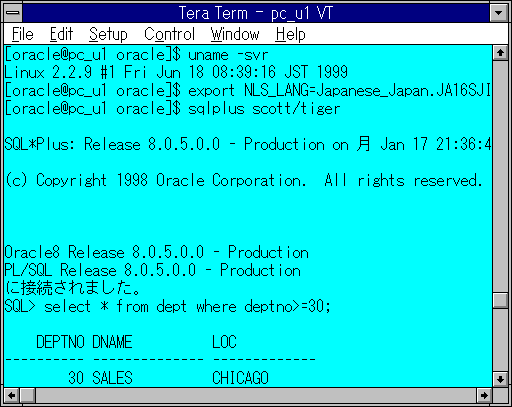Screen dimensions: 512x407
Task: Click the 'Linux 2.2.9 #1 Fri Jun 18' line
Action: (x=176, y=72)
